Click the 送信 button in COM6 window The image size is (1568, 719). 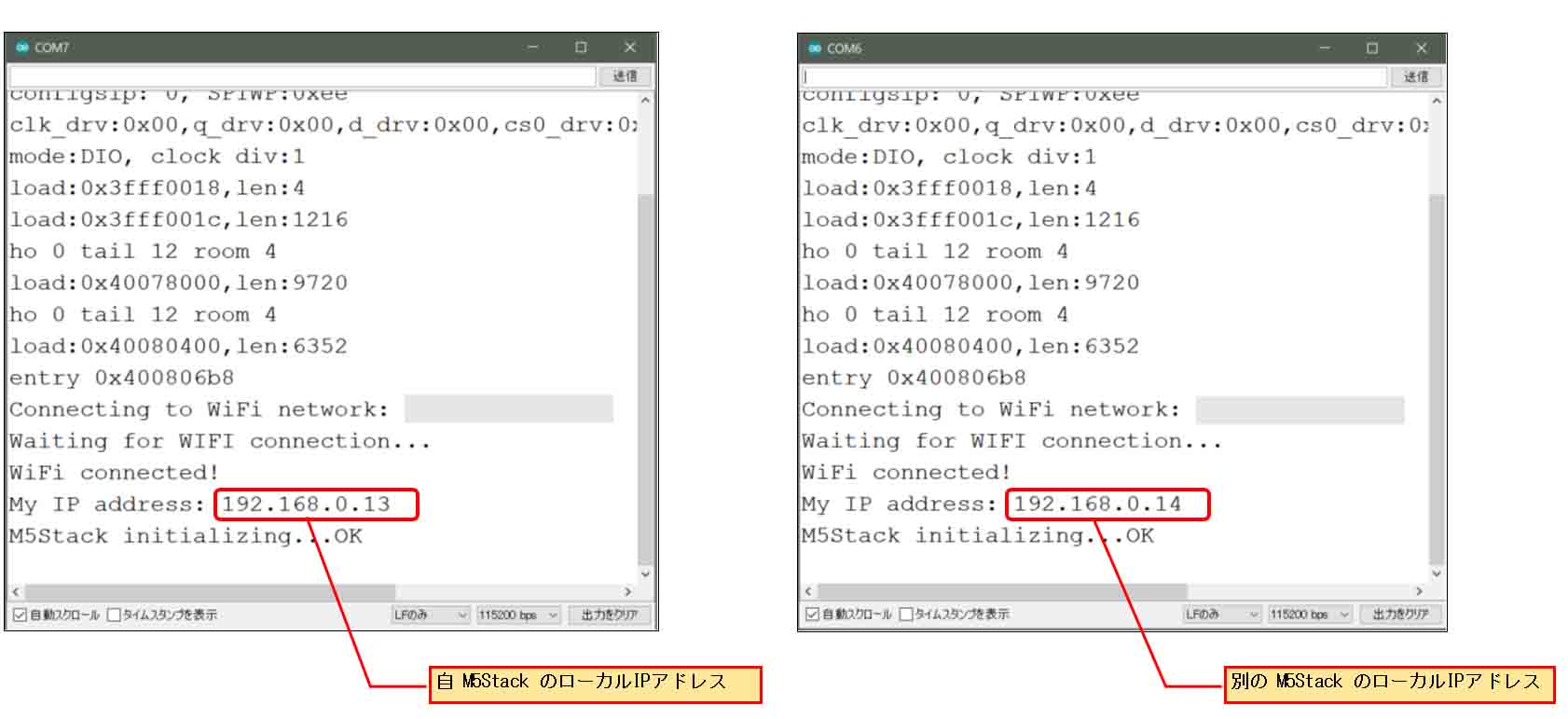click(x=1416, y=76)
